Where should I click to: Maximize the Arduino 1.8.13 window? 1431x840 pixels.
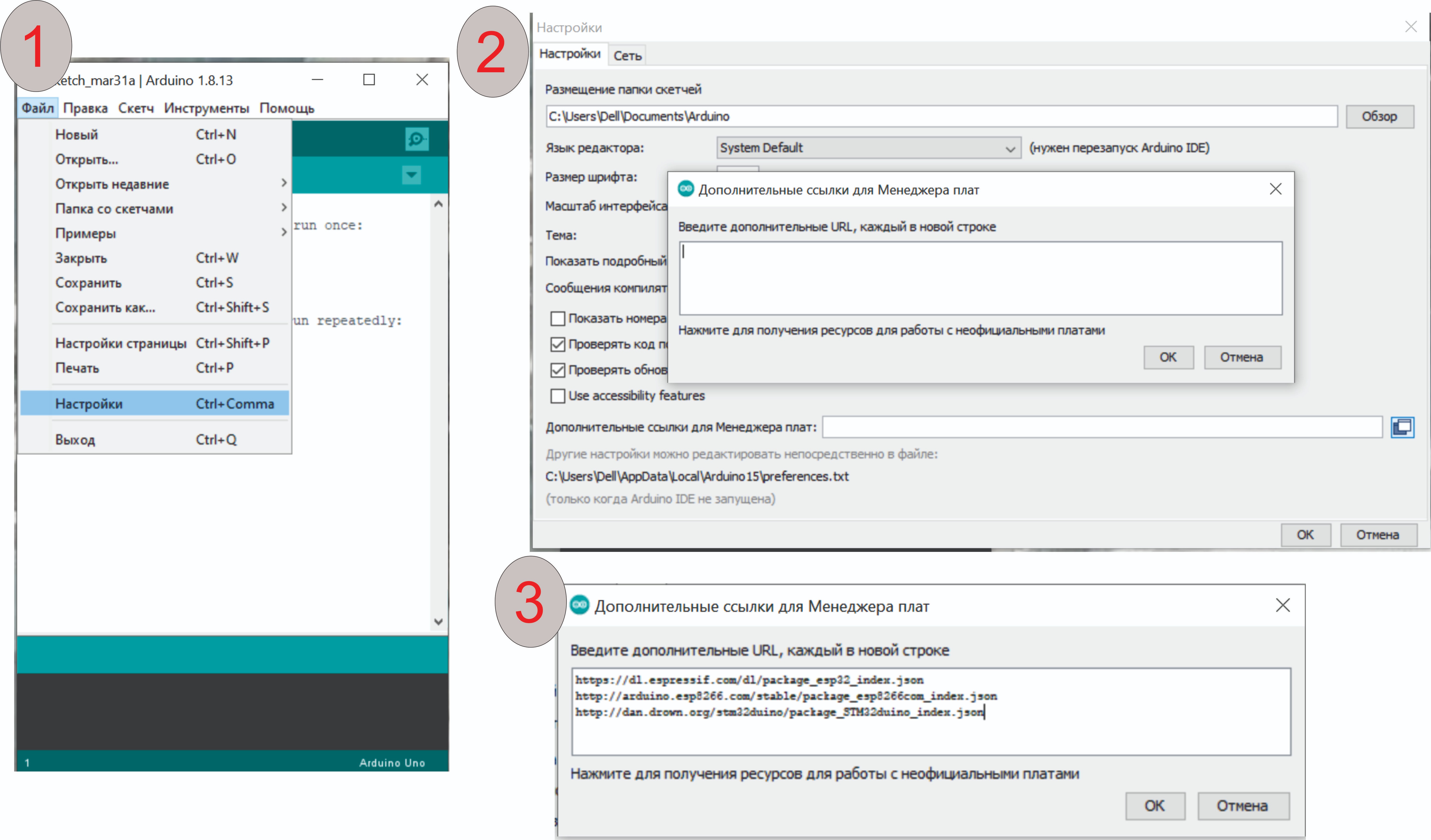369,80
